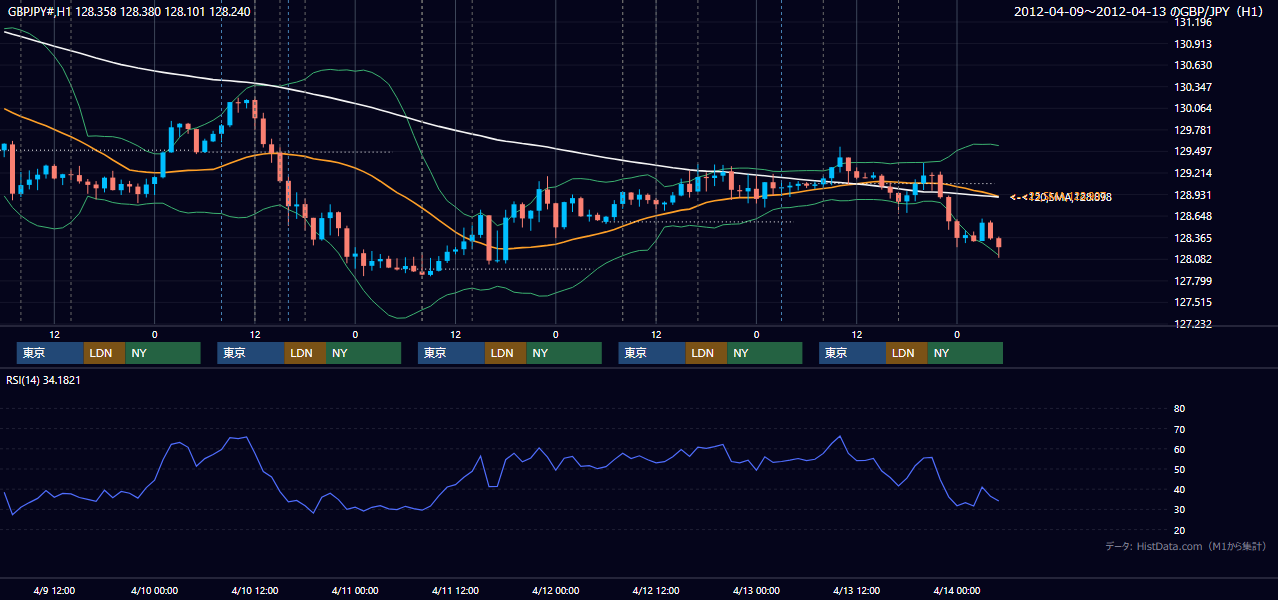Select the 東京 session block for 4/11
1278x600 pixels.
[451, 353]
